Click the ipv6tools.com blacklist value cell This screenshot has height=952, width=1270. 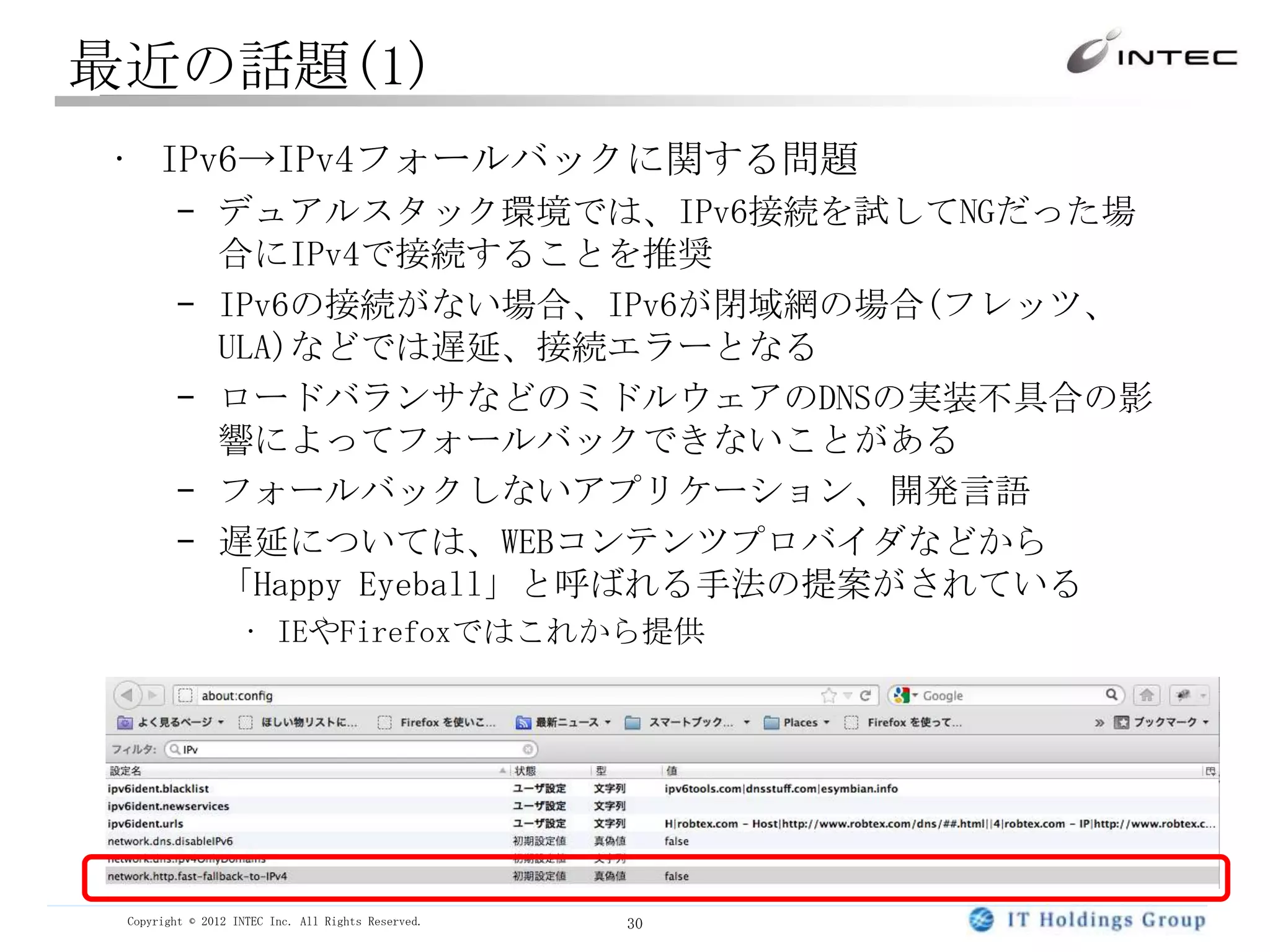(781, 788)
